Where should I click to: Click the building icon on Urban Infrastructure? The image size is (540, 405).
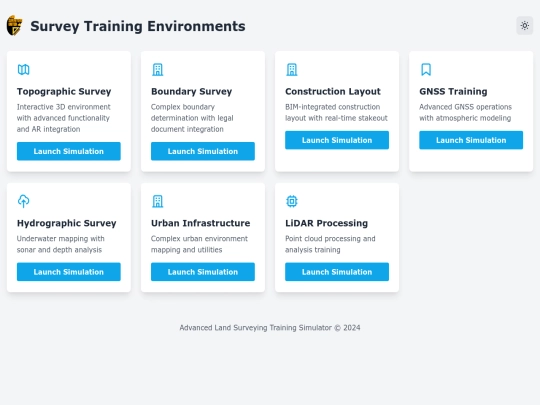(158, 201)
